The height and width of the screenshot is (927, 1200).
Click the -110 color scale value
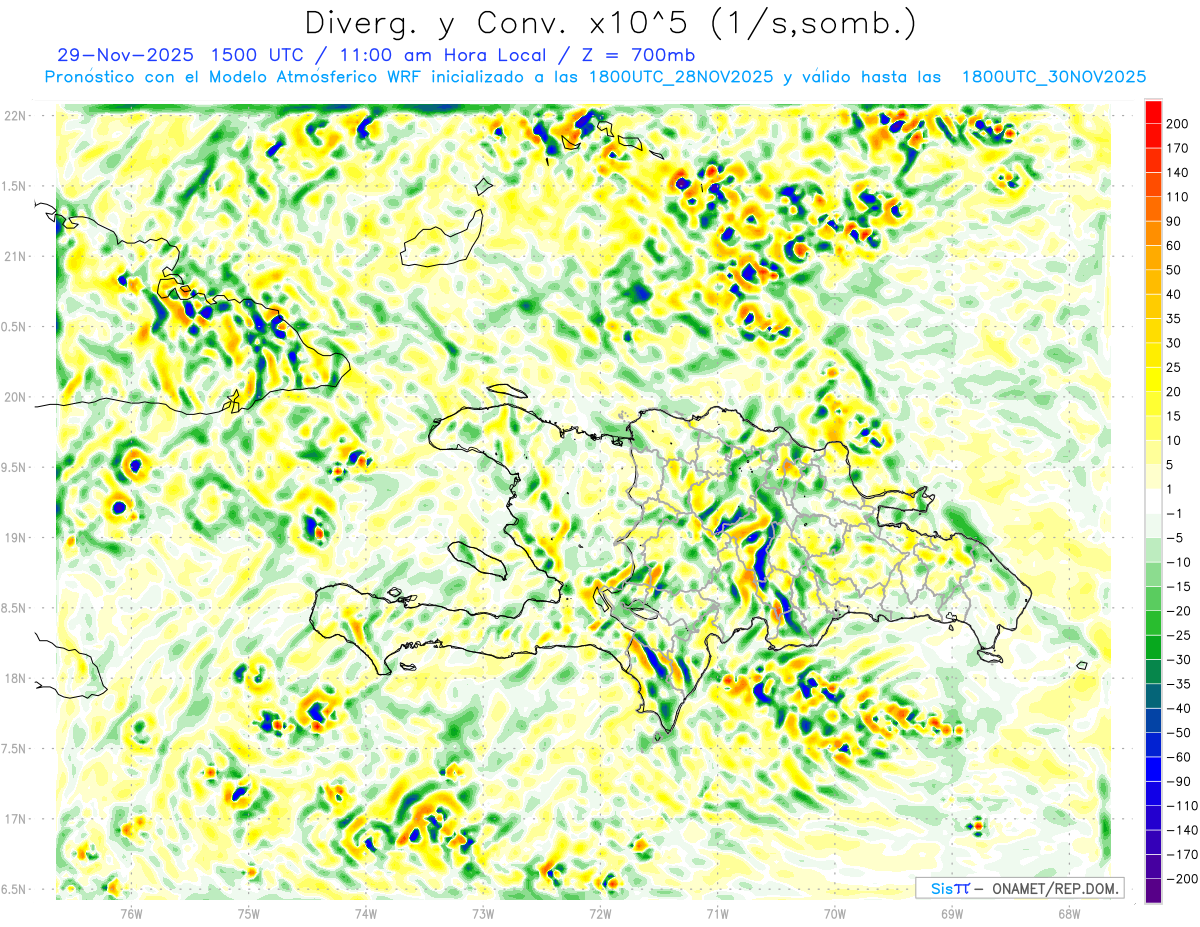(x=1182, y=806)
